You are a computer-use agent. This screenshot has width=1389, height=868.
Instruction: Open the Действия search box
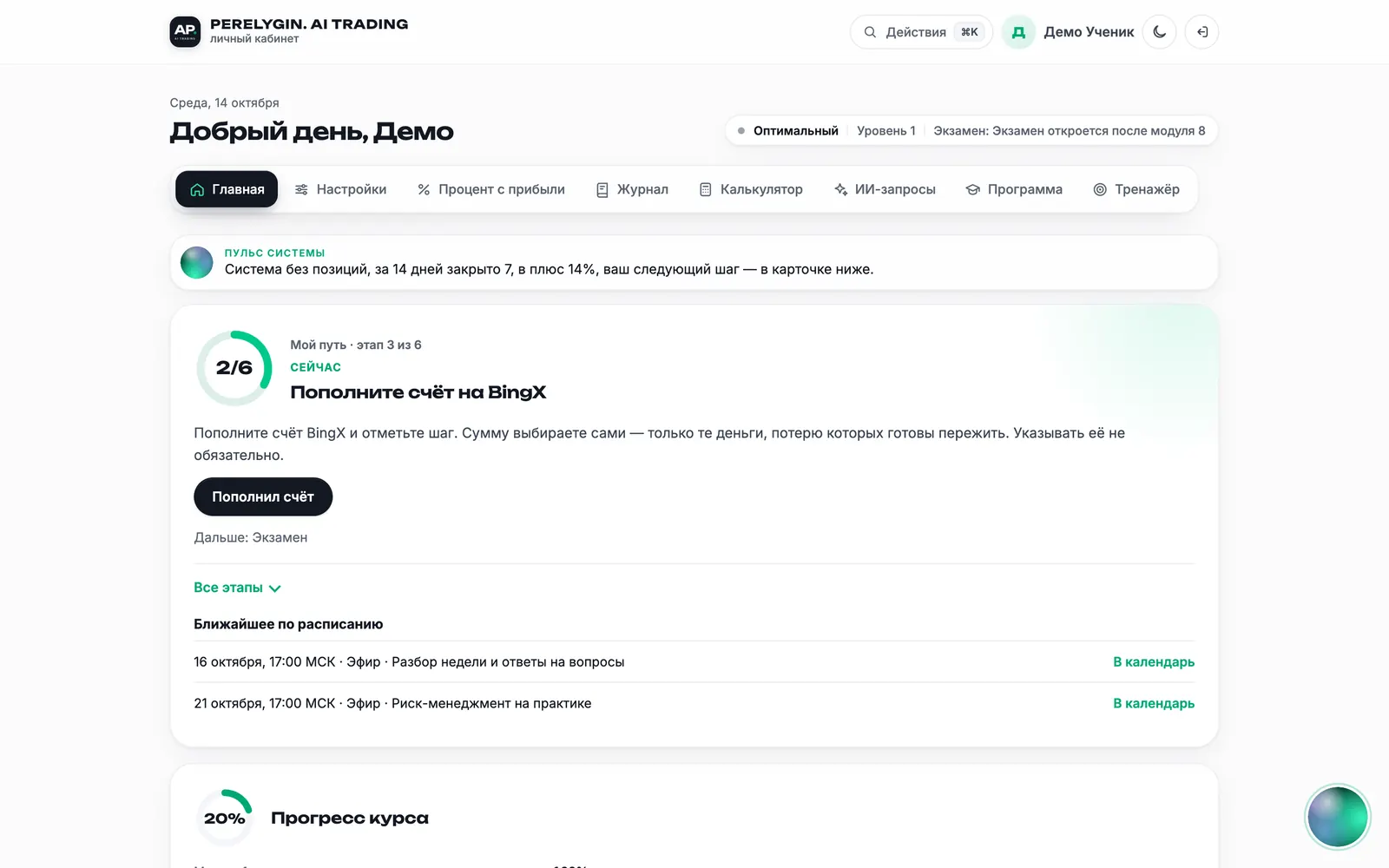tap(920, 32)
